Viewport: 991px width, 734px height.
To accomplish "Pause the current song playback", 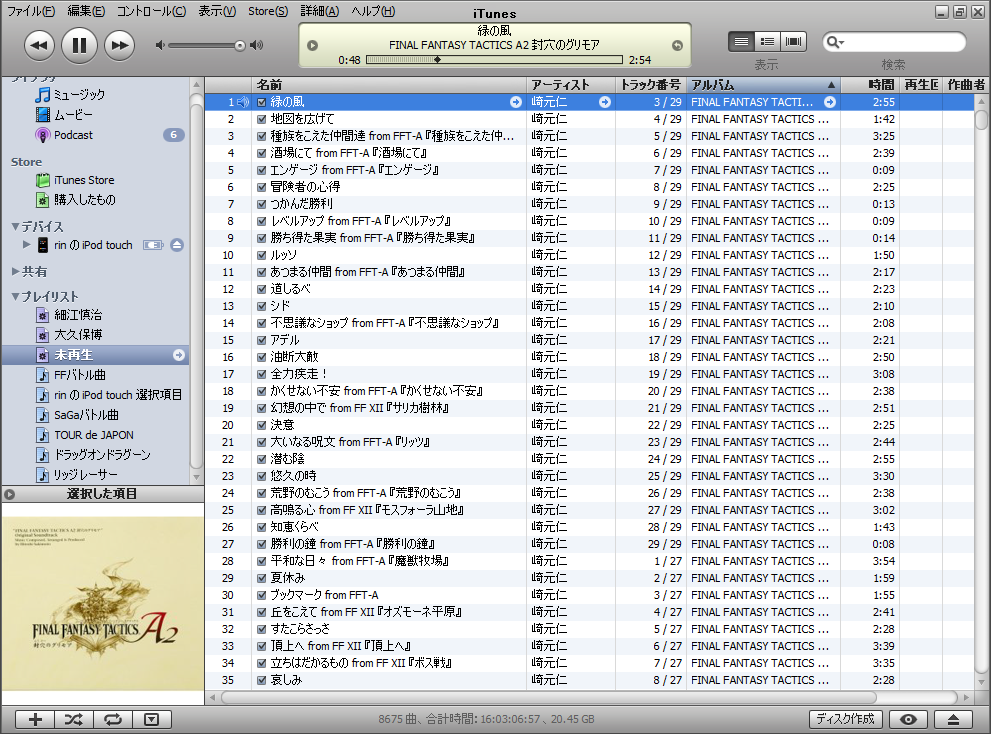I will [79, 46].
